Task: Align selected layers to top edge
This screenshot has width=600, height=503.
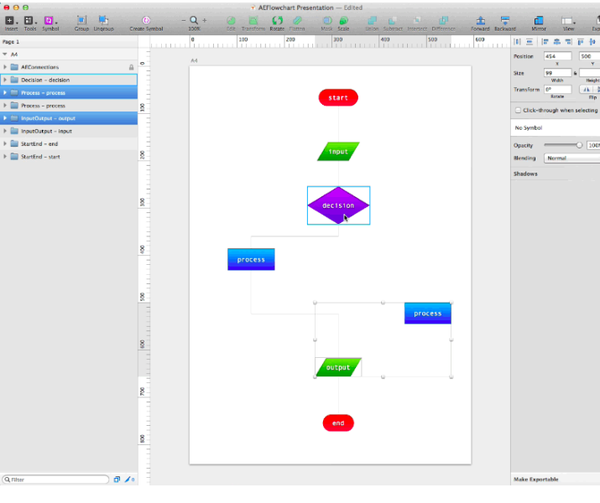Action: 580,42
